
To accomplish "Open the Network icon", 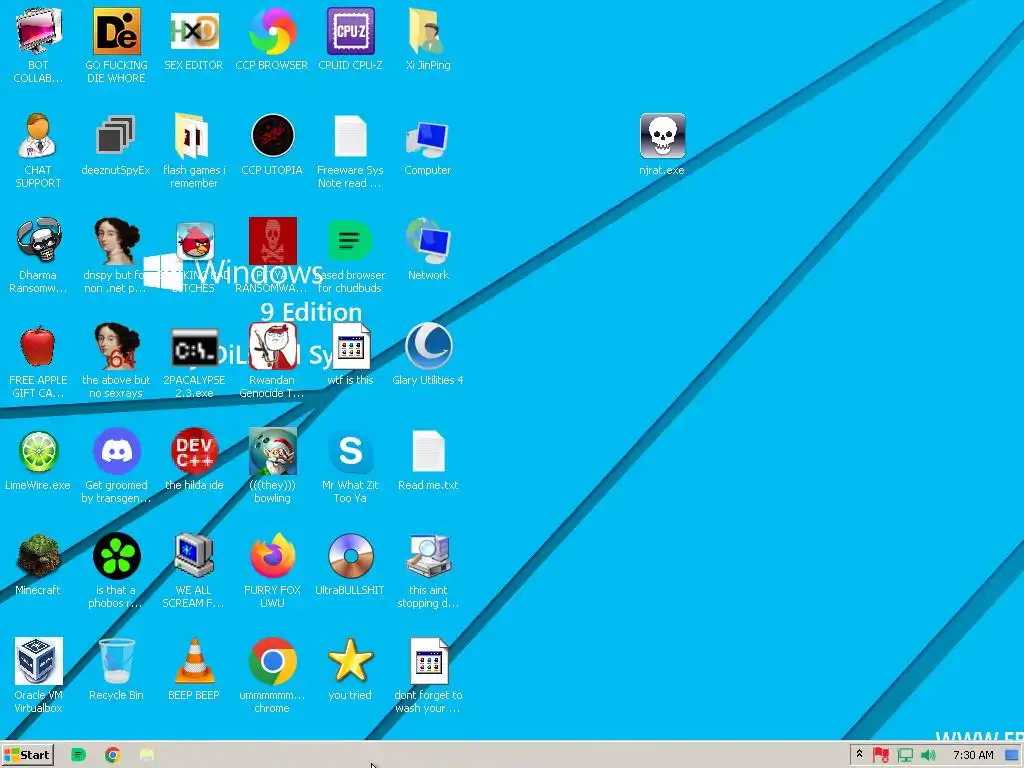I will coord(428,249).
